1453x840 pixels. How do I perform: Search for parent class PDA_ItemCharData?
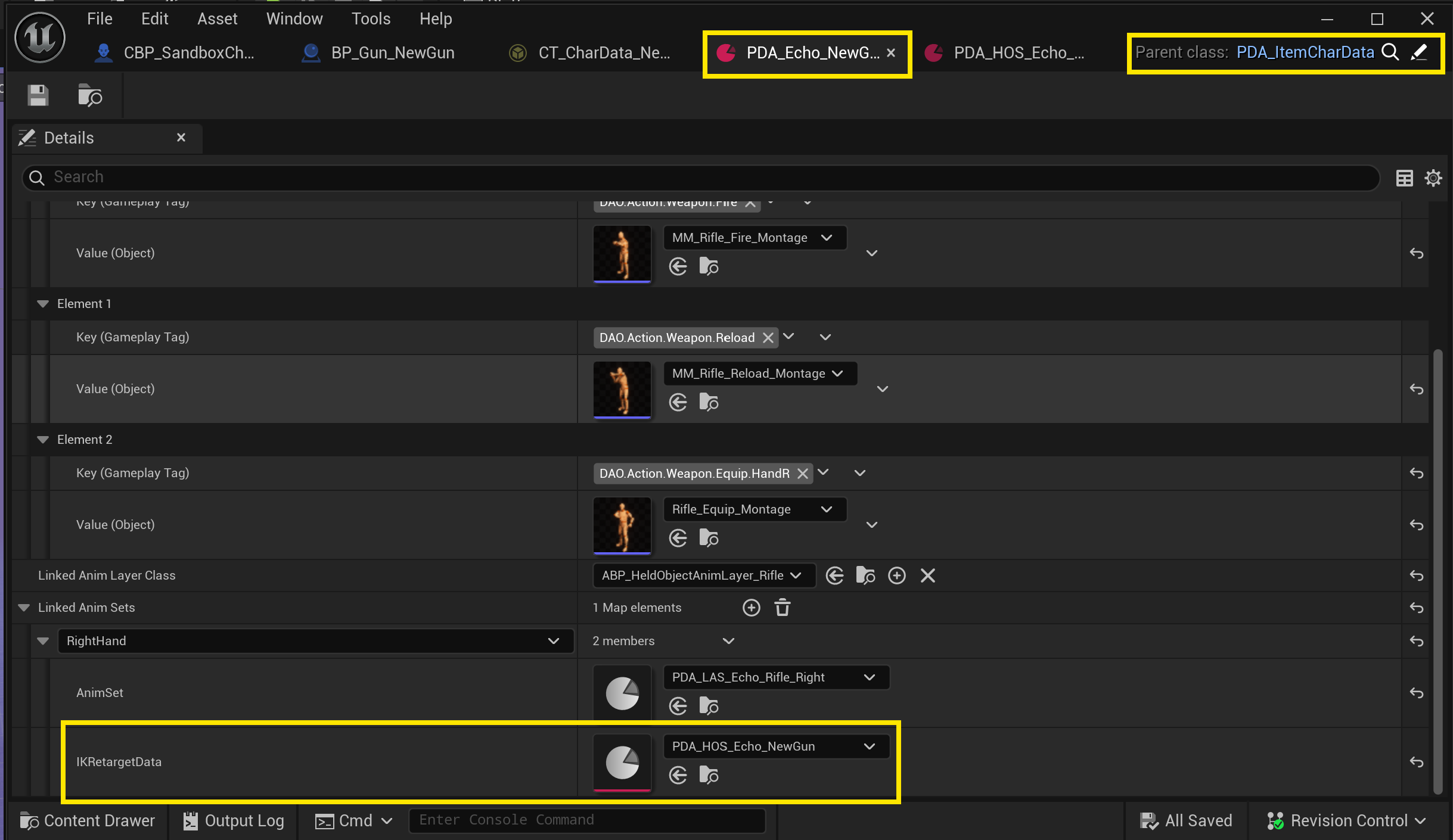1390,52
